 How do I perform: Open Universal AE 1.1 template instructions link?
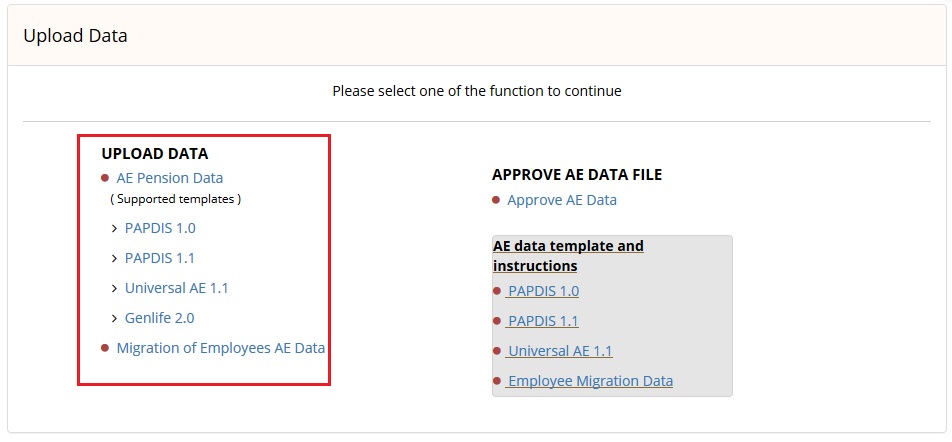pos(560,351)
